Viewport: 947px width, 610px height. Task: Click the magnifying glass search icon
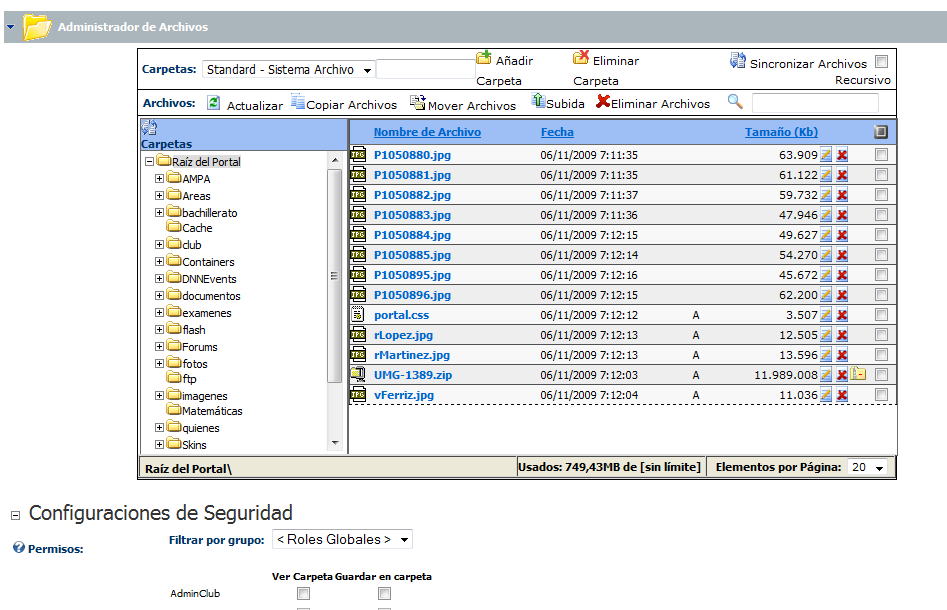click(x=735, y=101)
